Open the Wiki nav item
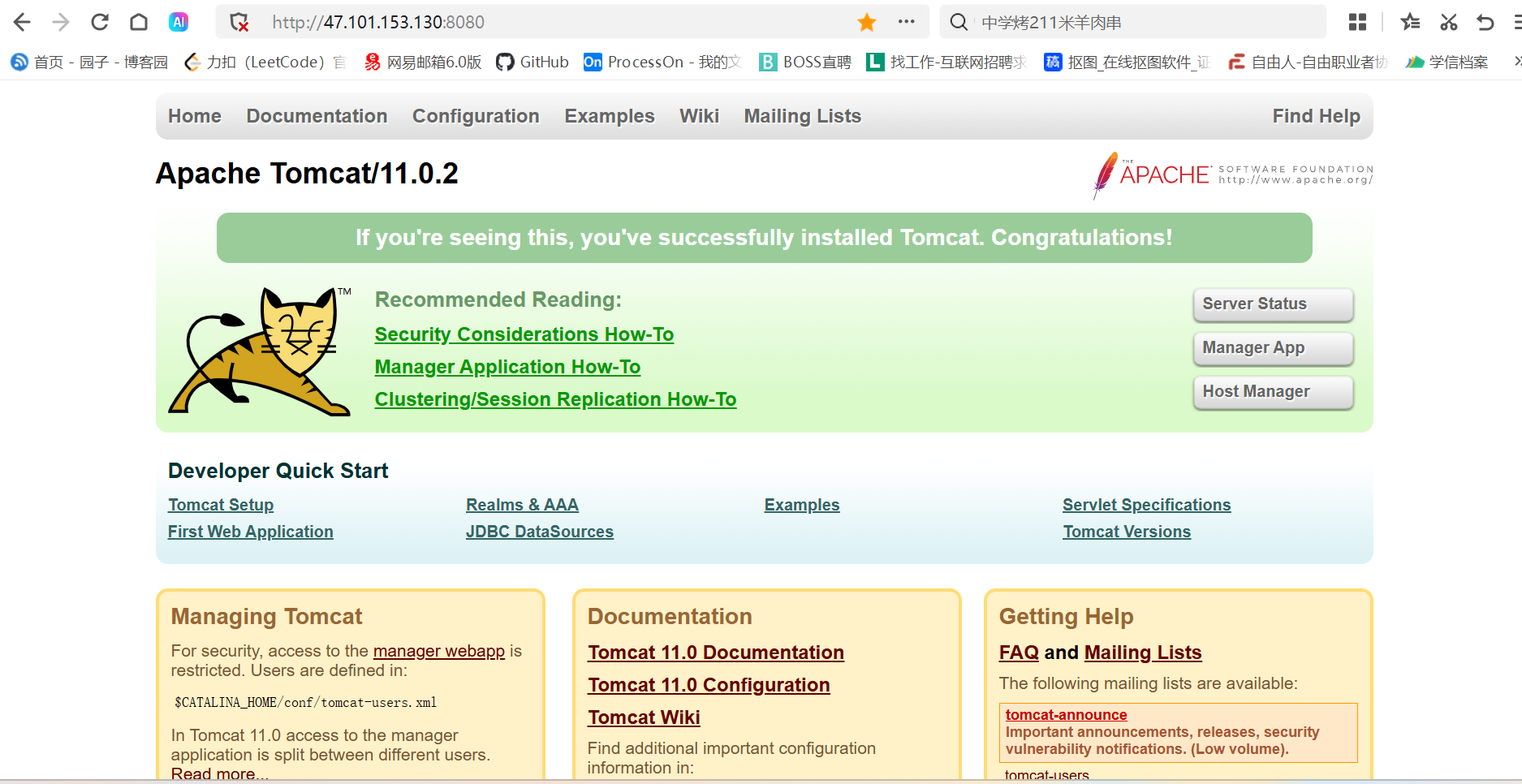 coord(699,116)
